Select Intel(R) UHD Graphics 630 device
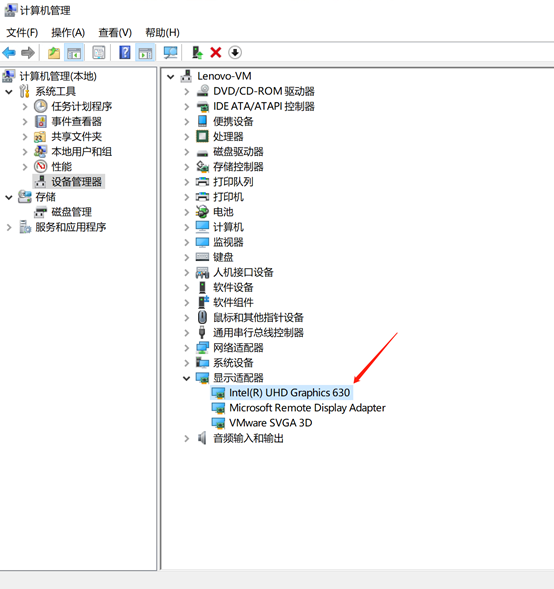 tap(290, 393)
